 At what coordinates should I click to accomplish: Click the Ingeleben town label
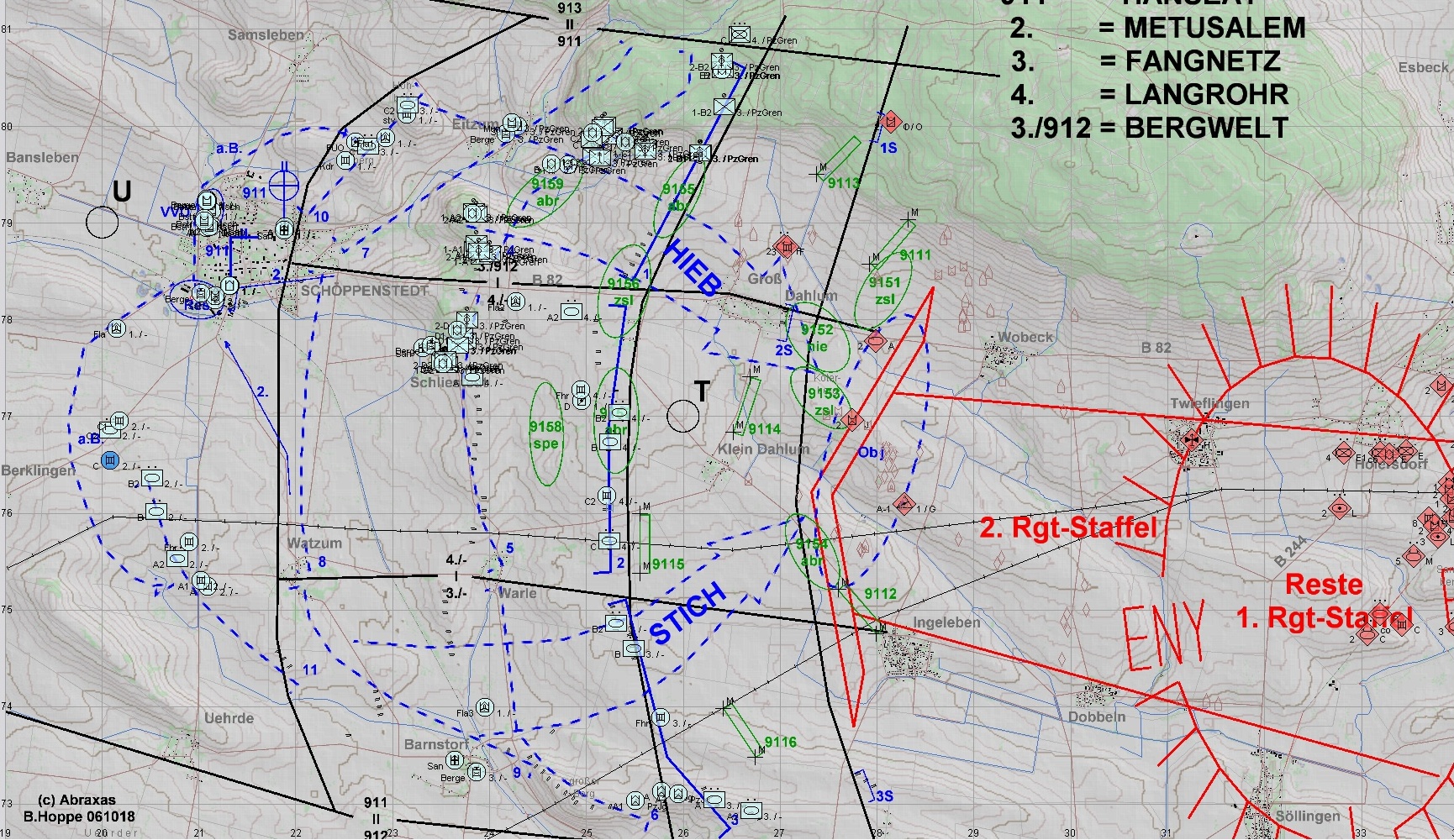[x=946, y=622]
